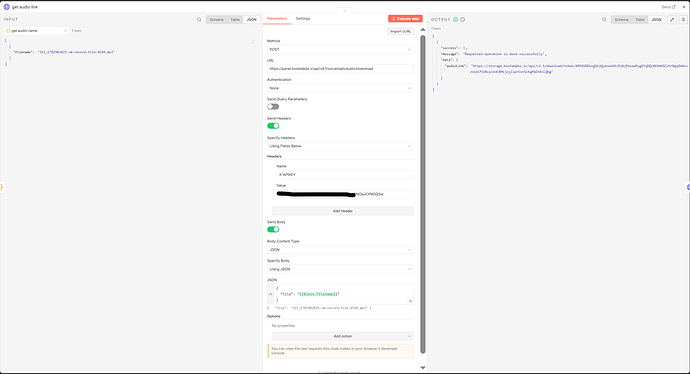The height and width of the screenshot is (374, 690).
Task: Click the previous node arrow at left edge
Action: click(2, 187)
